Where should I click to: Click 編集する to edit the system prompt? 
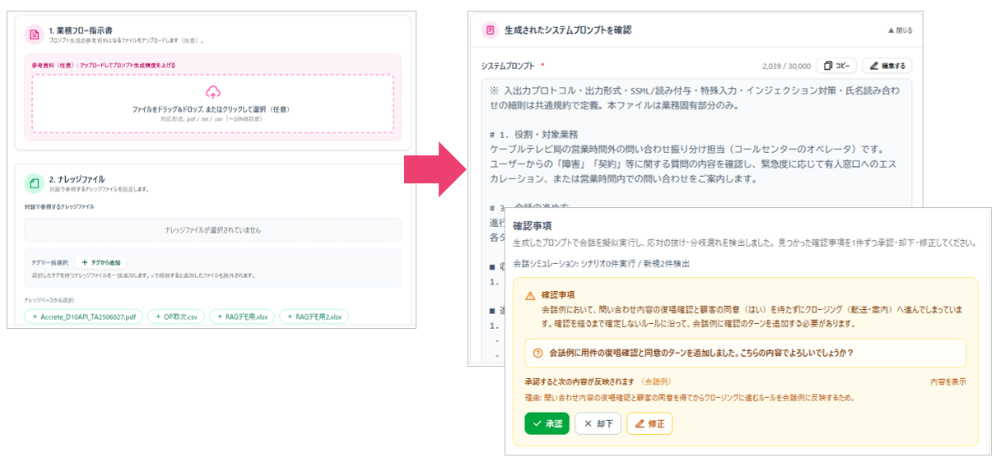[887, 66]
